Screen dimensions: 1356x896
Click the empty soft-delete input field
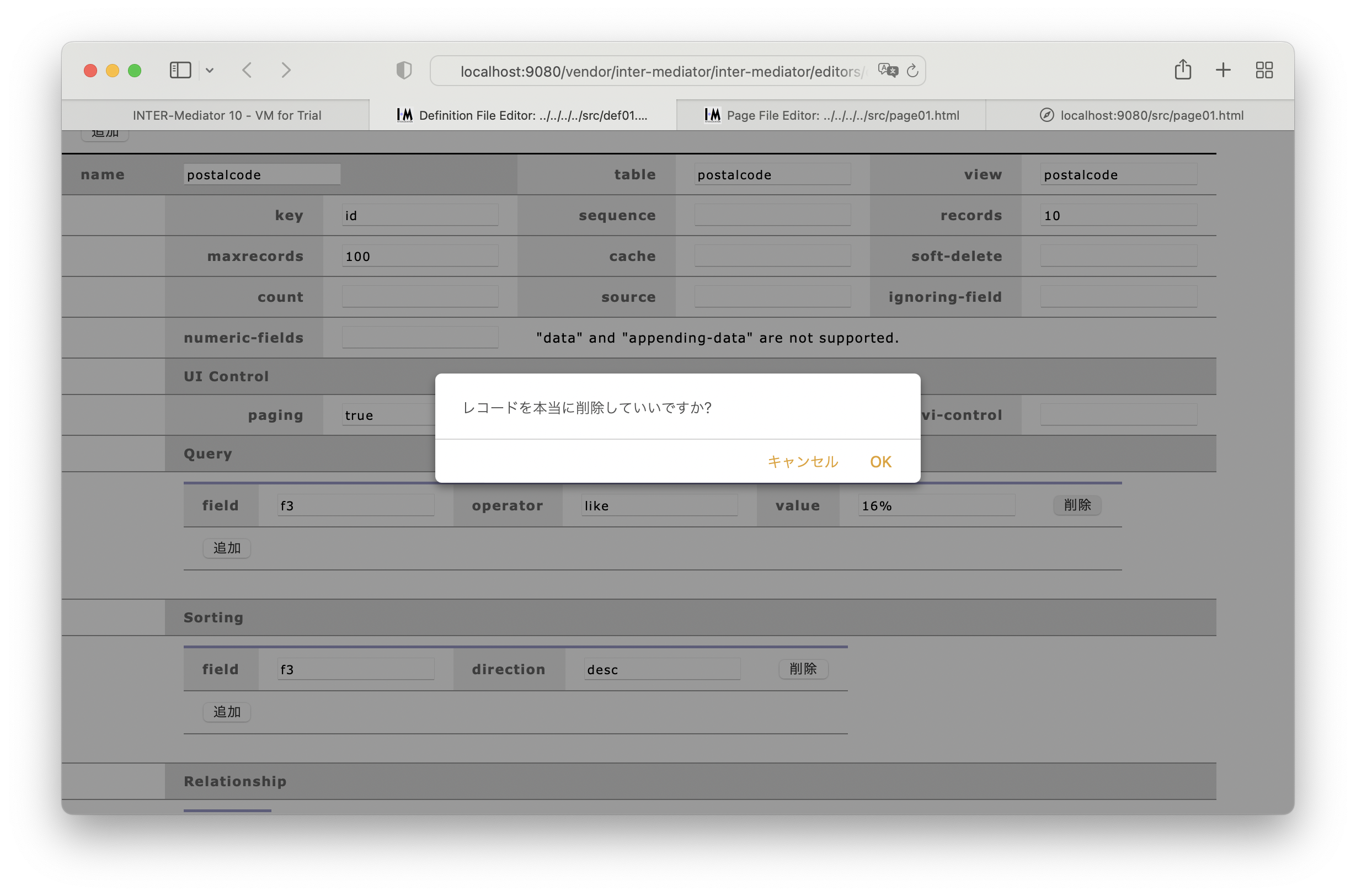point(1118,256)
